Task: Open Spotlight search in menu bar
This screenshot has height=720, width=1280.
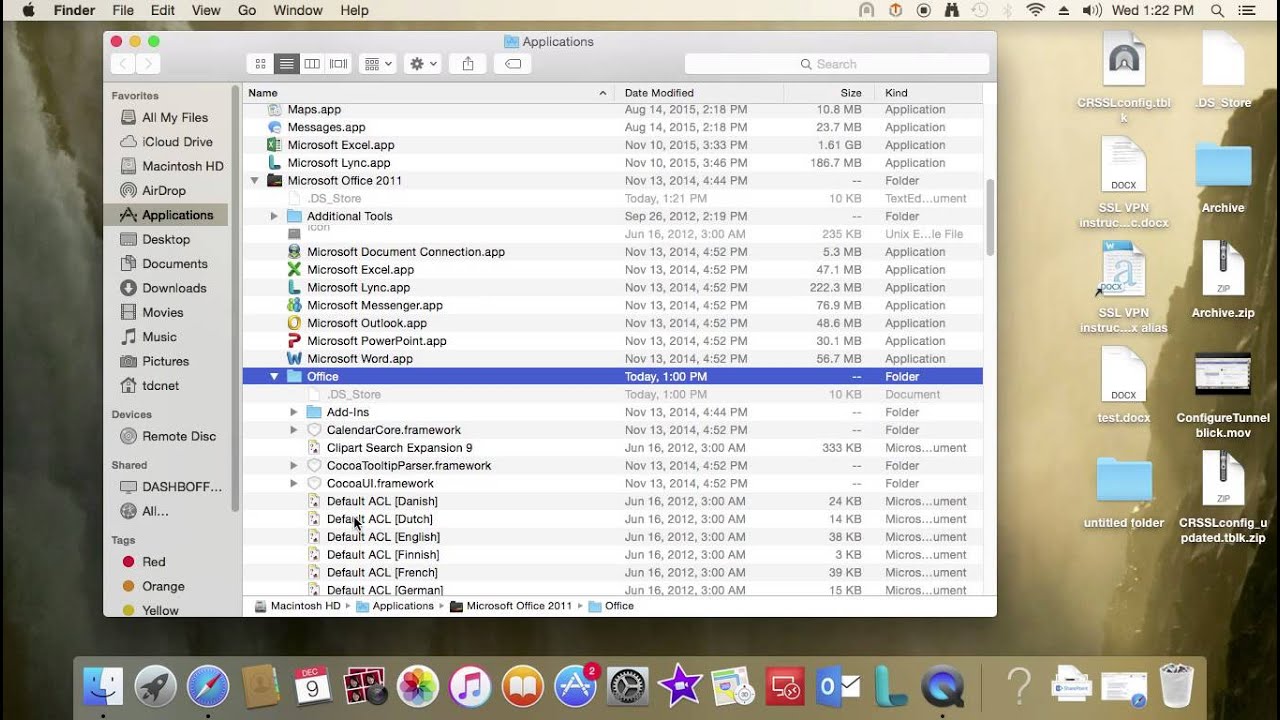Action: [1217, 10]
